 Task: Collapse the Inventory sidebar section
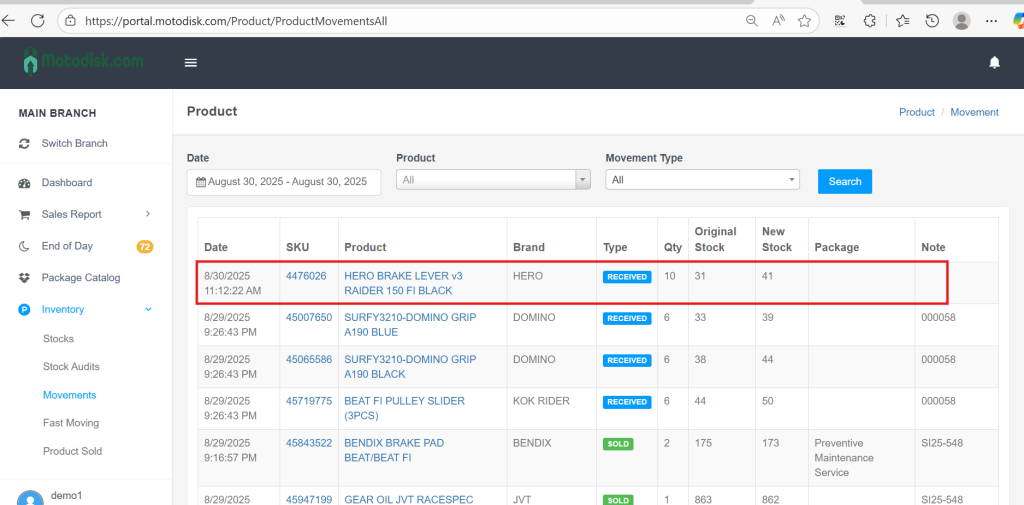(x=148, y=310)
